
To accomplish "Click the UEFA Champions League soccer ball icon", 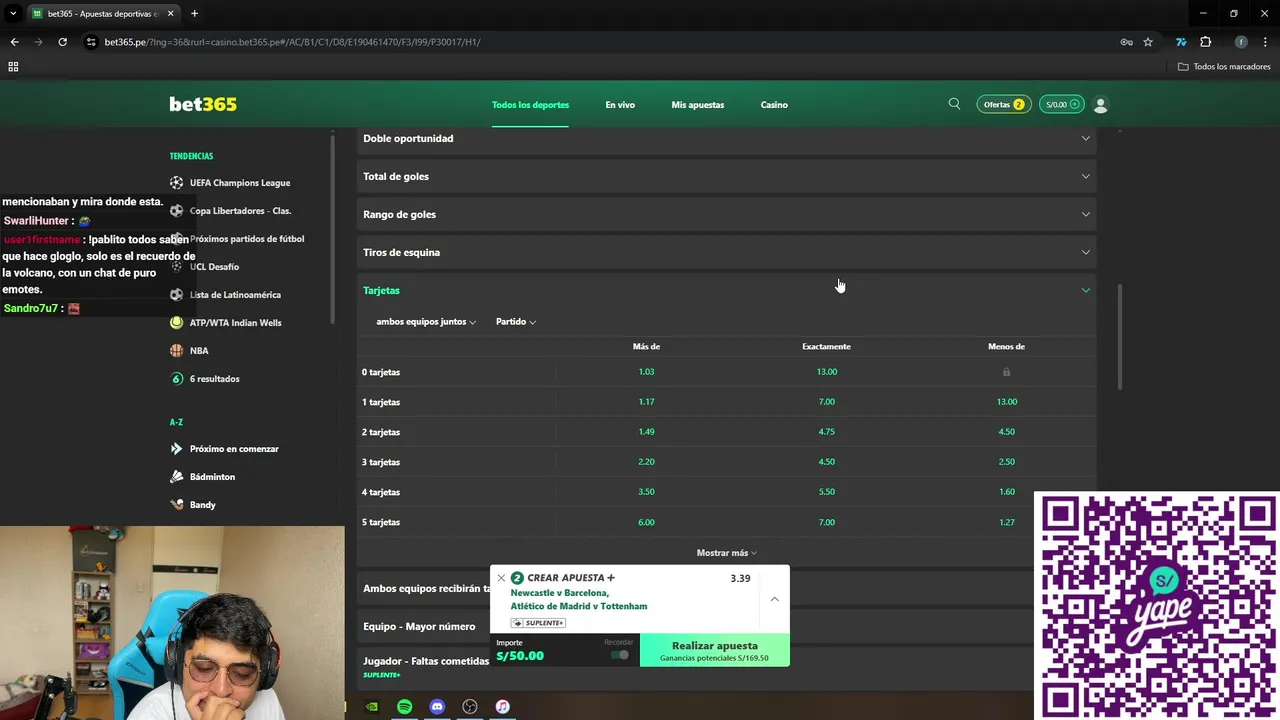I will pos(177,183).
